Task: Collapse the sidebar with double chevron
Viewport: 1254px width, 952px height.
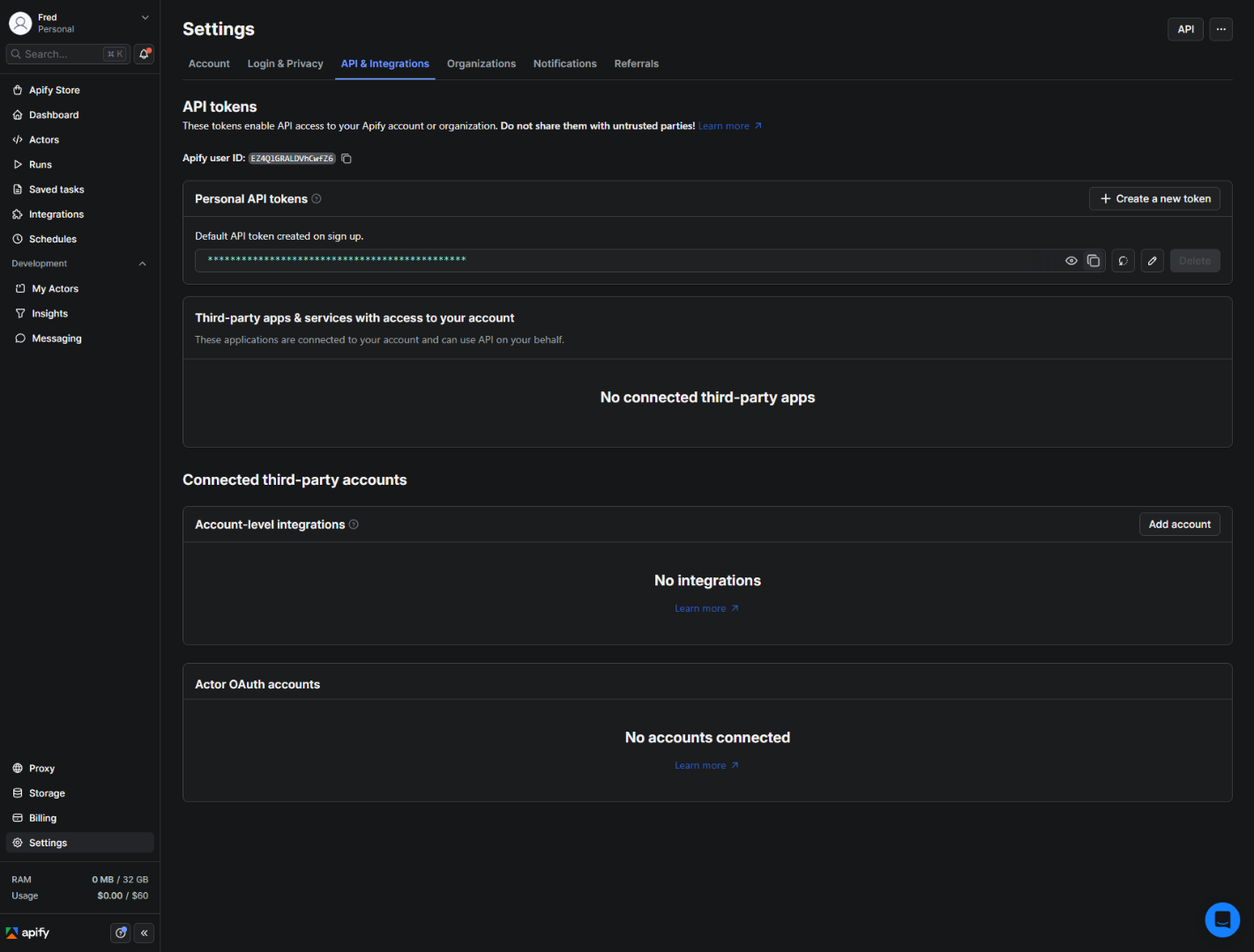Action: coord(145,933)
